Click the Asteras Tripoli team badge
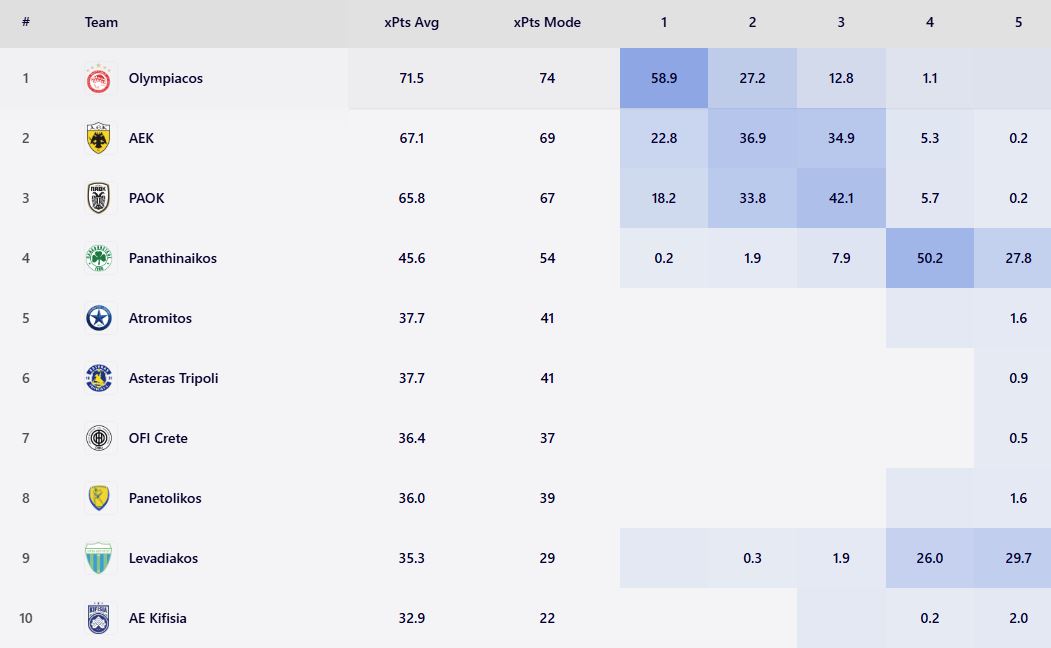The width and height of the screenshot is (1051, 648). [x=98, y=378]
